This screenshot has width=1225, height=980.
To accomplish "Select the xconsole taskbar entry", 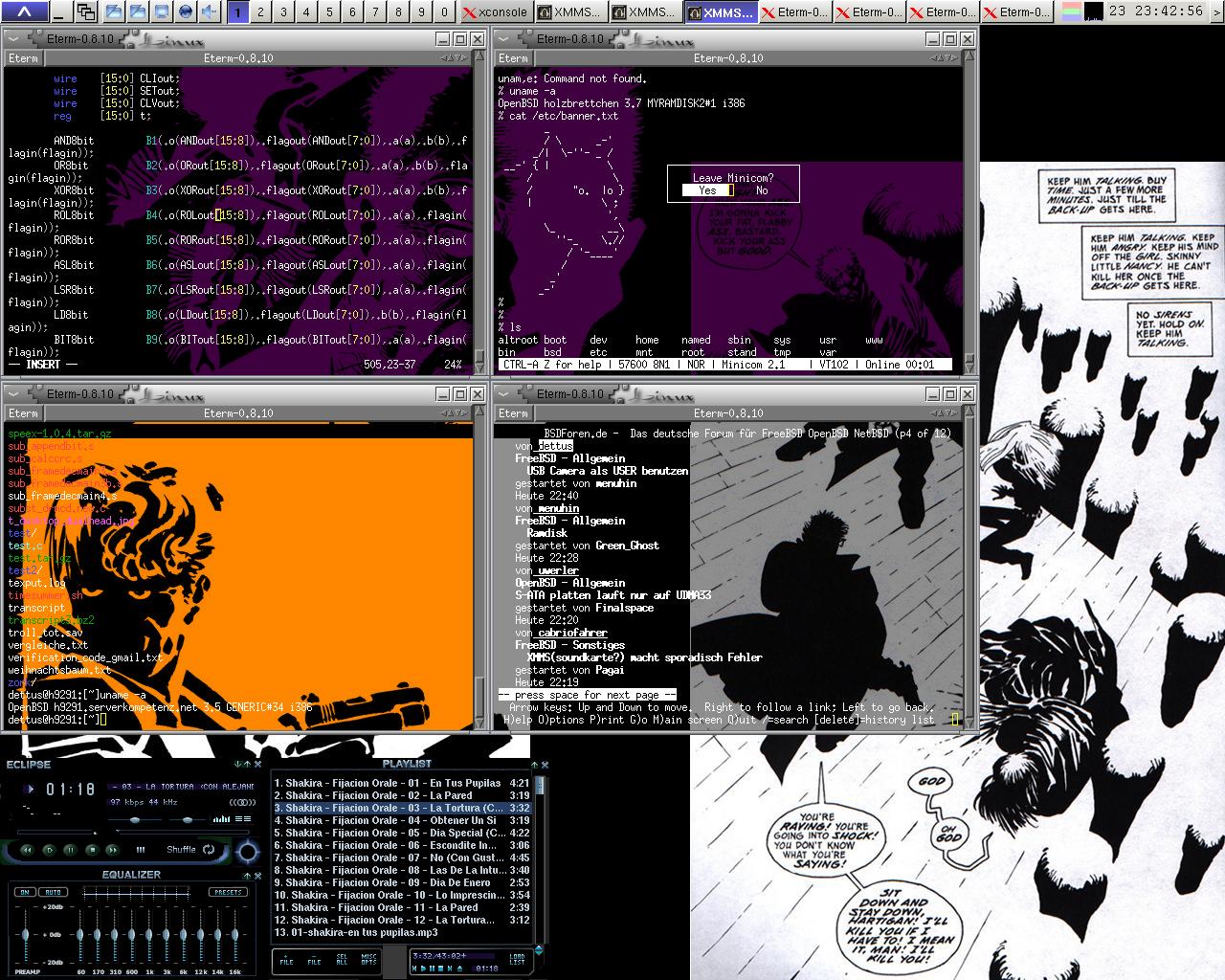I will [496, 12].
